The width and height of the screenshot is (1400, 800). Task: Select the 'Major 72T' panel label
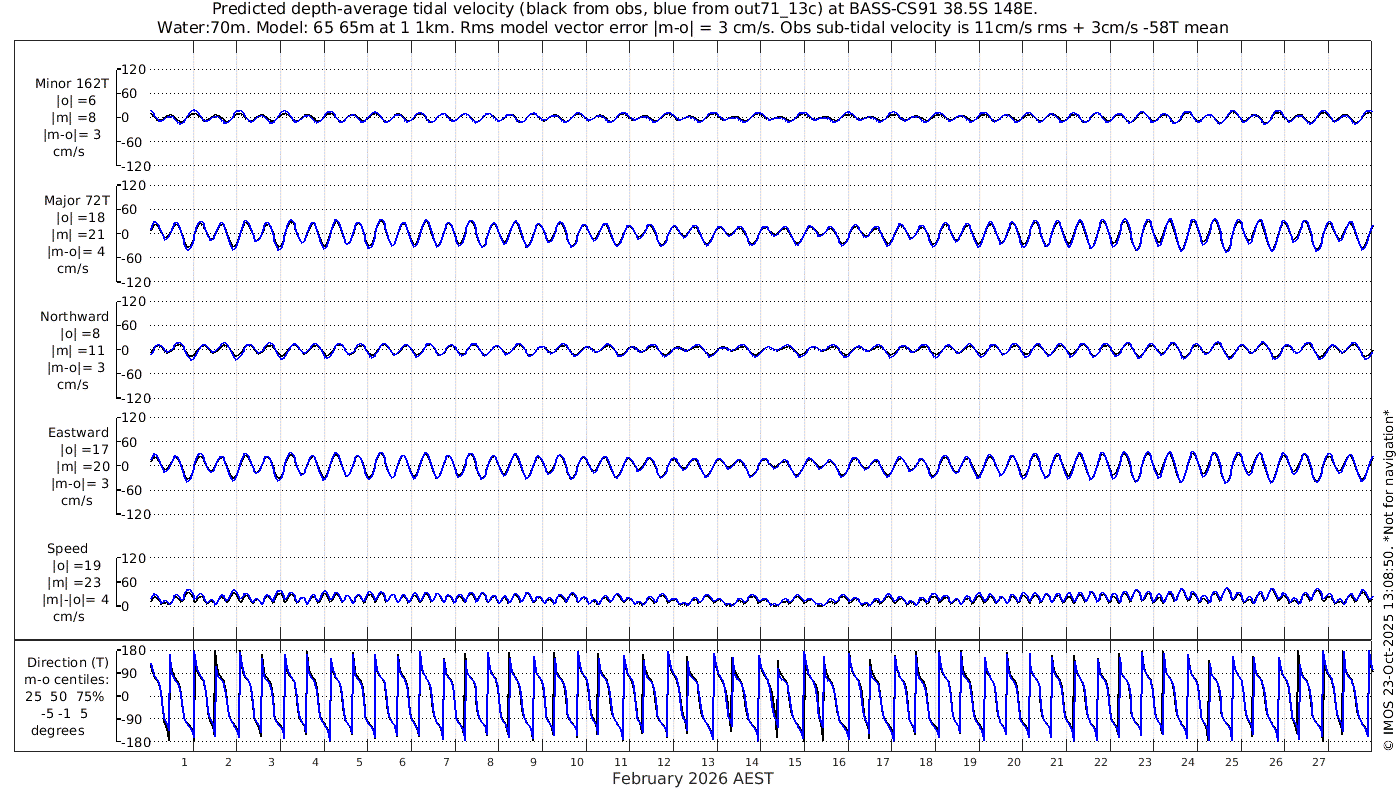click(x=76, y=200)
